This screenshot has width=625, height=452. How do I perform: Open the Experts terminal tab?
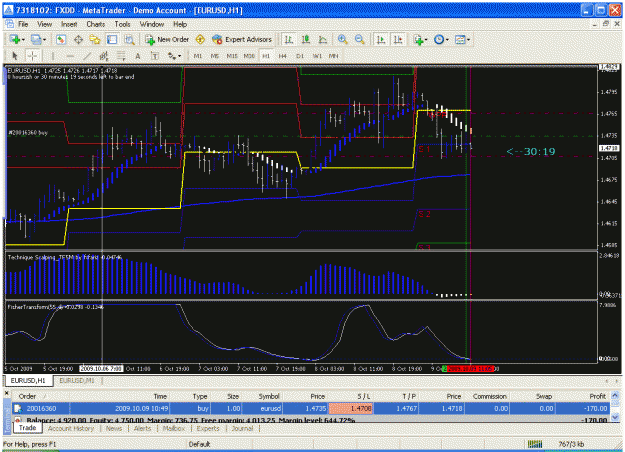[x=208, y=428]
